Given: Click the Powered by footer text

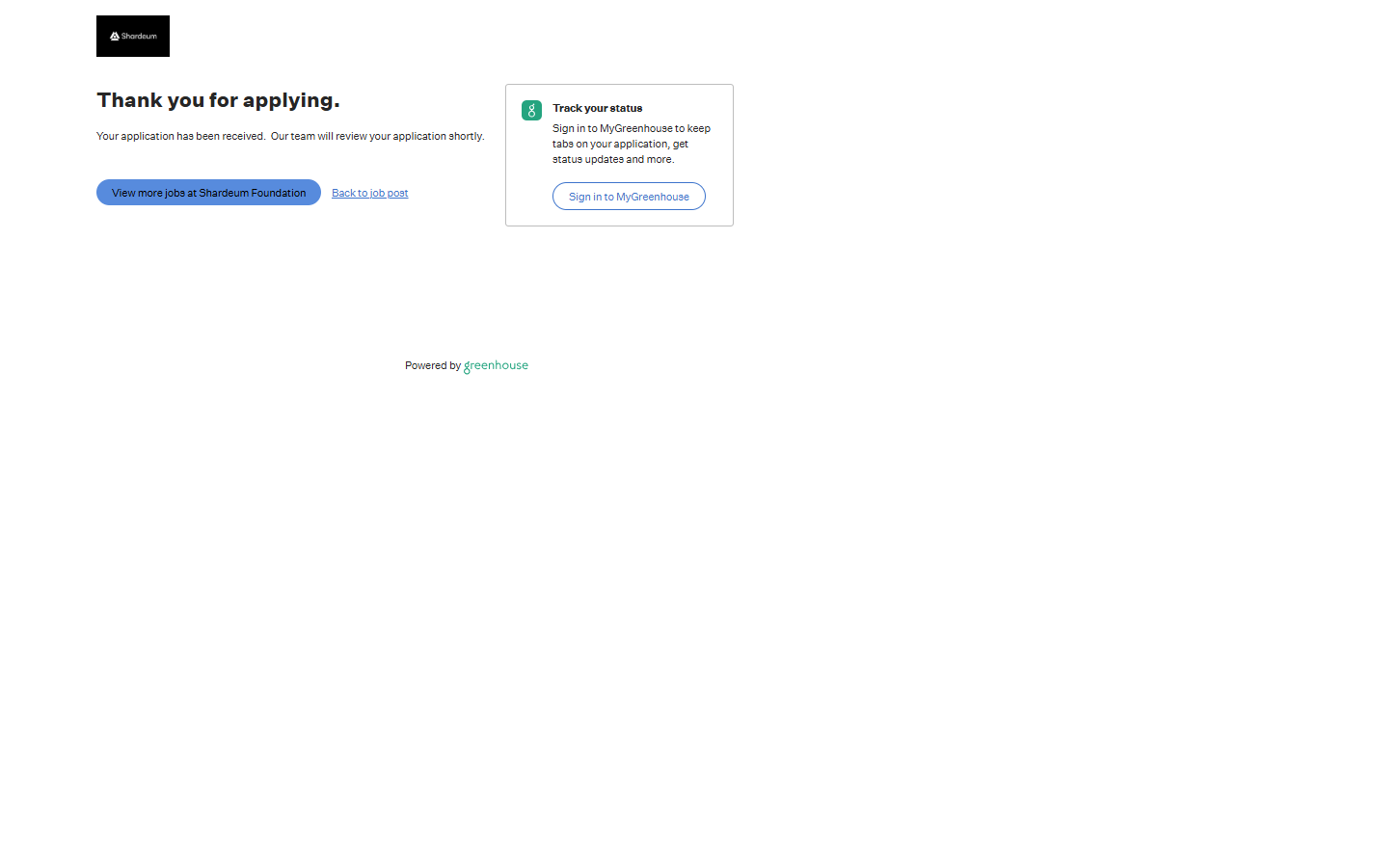Looking at the screenshot, I should pyautogui.click(x=432, y=366).
